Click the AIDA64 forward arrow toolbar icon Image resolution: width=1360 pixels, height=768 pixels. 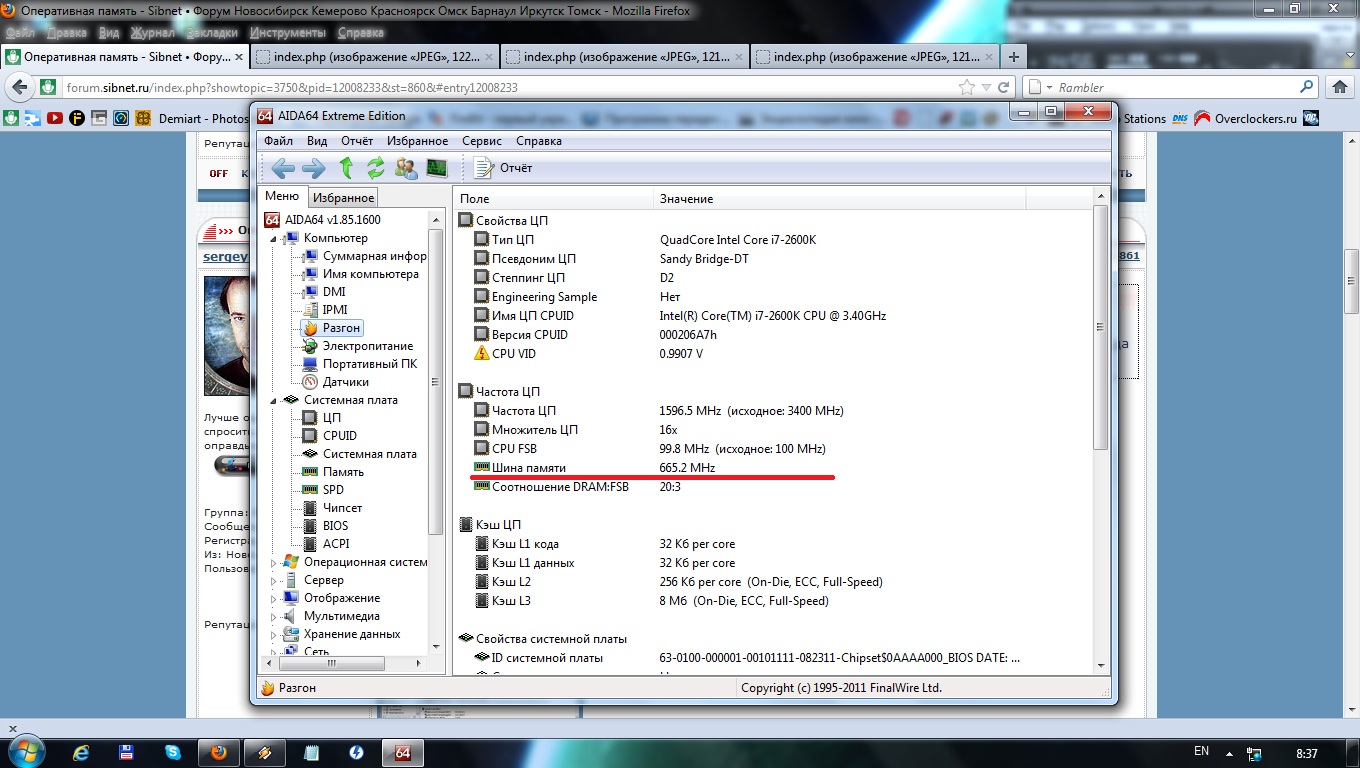point(314,168)
